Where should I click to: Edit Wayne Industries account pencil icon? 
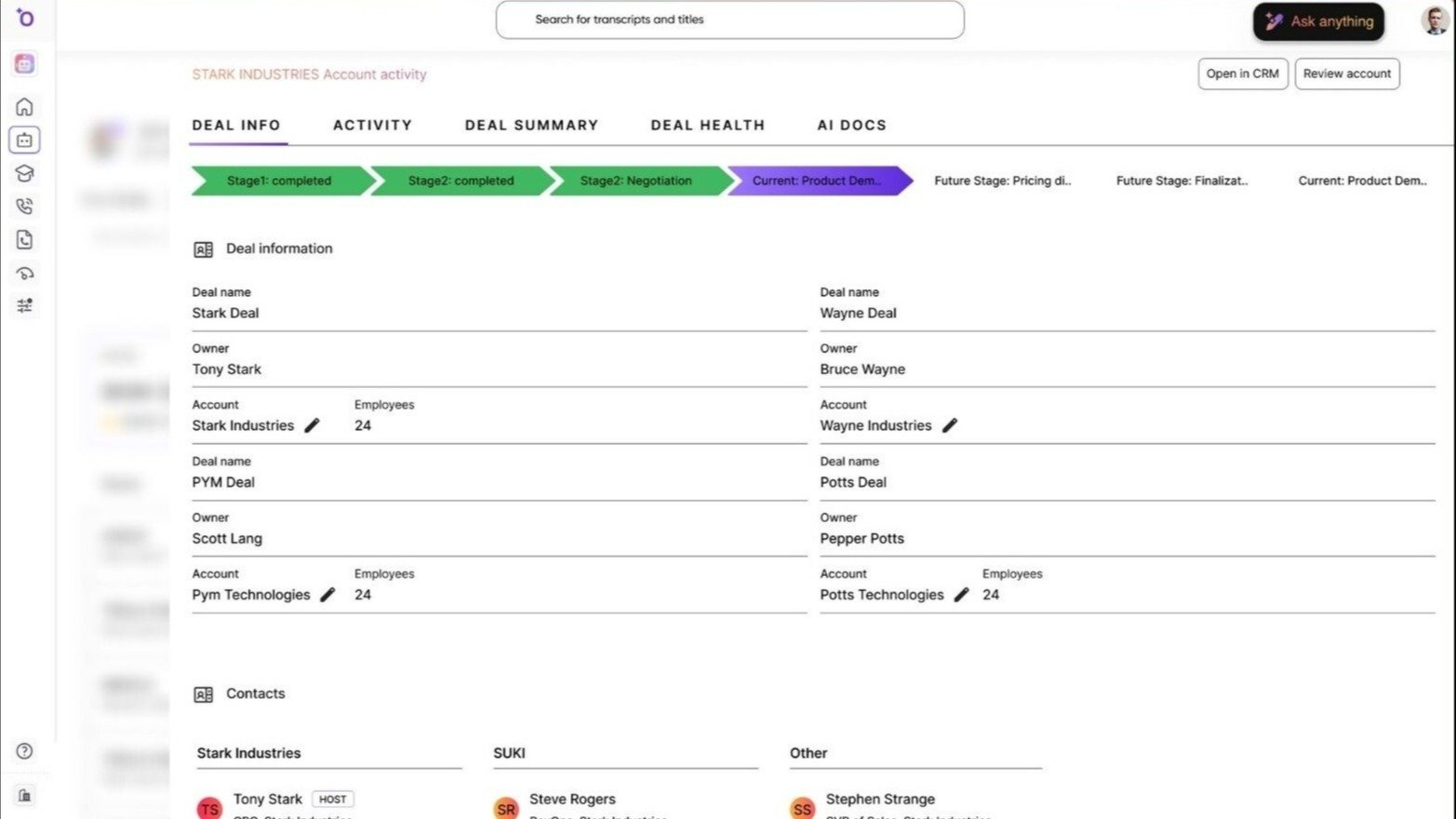click(950, 425)
